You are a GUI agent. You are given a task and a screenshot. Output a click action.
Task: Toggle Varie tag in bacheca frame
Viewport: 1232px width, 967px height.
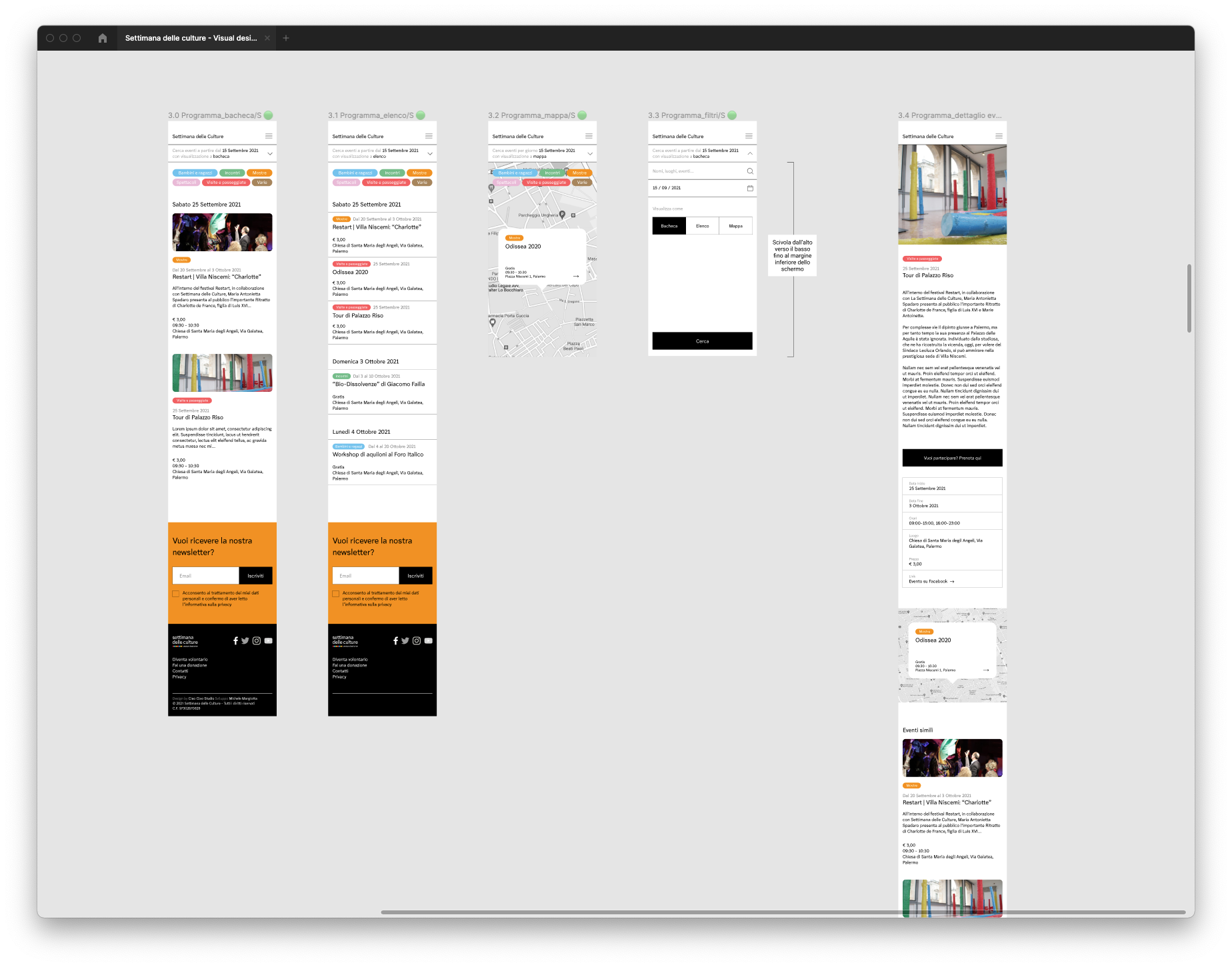[x=262, y=182]
